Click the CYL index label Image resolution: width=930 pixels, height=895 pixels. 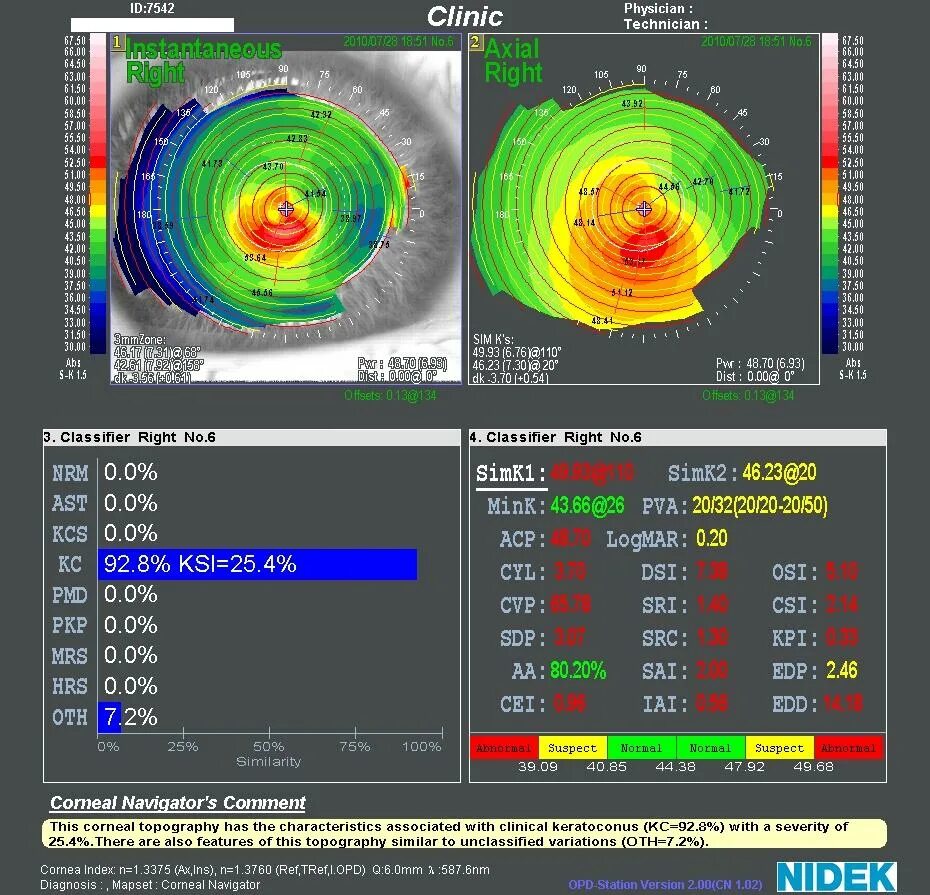click(x=523, y=572)
